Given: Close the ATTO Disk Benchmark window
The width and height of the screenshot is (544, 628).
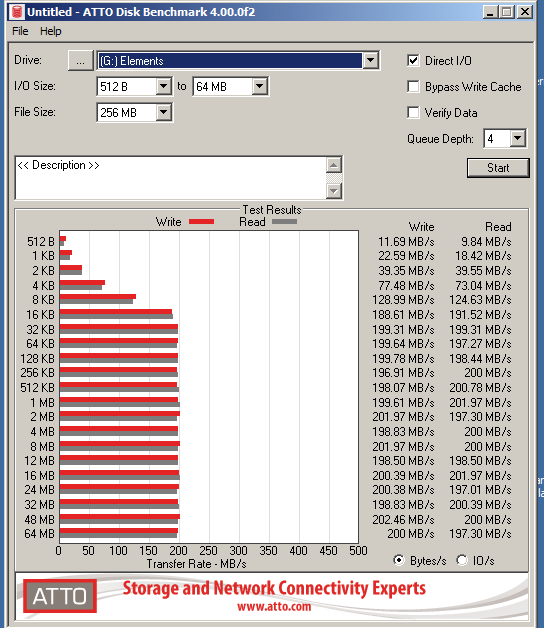Looking at the screenshot, I should [x=524, y=12].
